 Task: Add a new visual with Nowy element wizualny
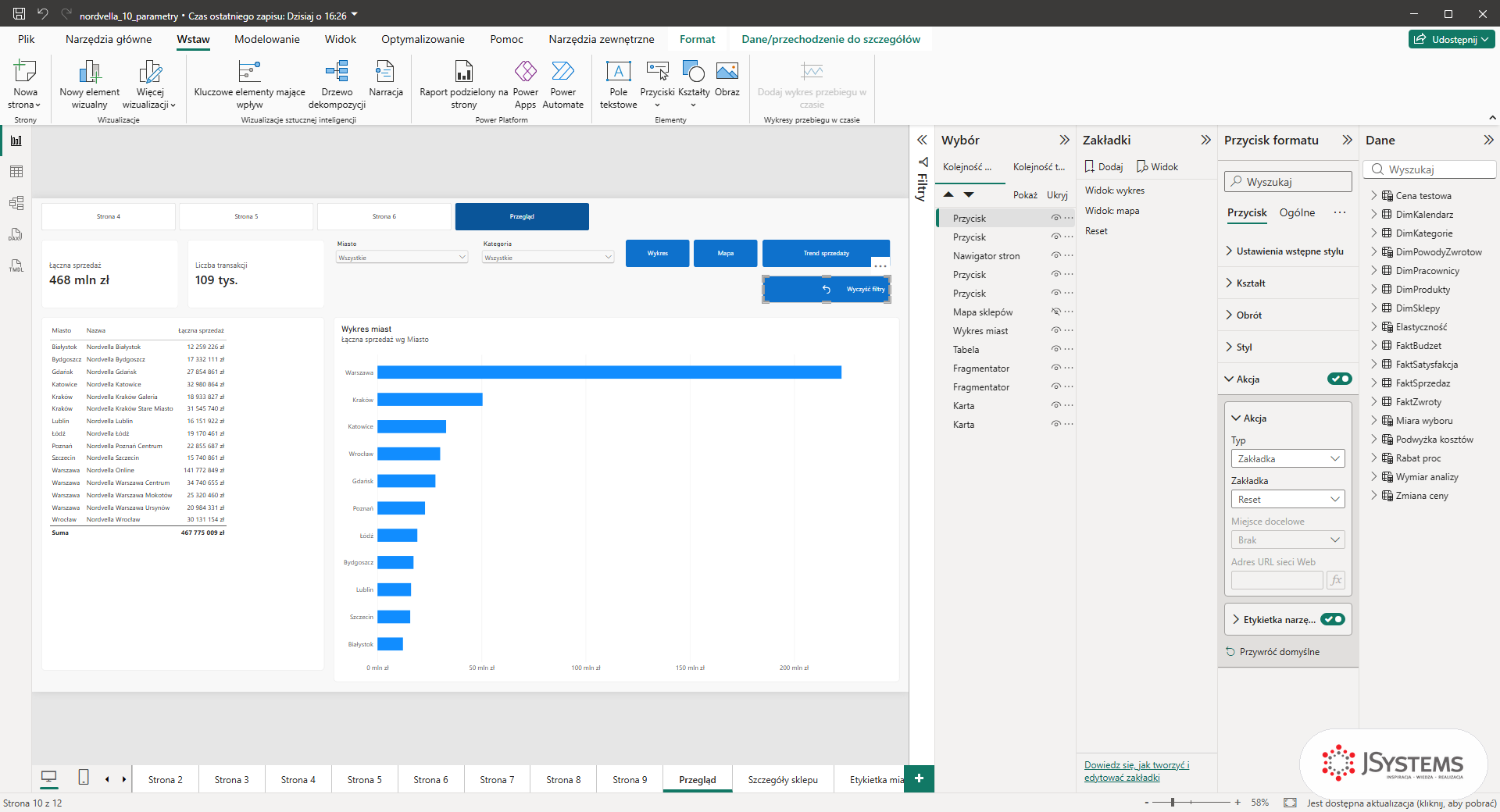click(90, 84)
